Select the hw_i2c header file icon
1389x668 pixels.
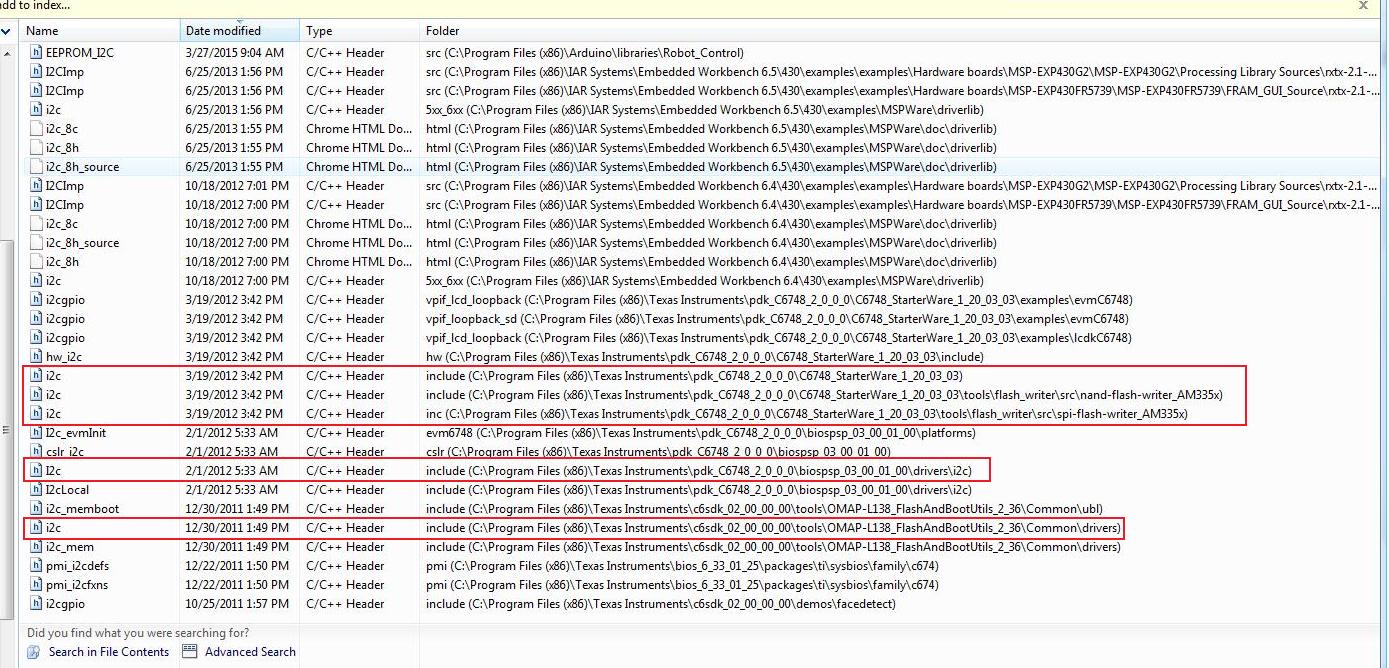click(x=36, y=356)
